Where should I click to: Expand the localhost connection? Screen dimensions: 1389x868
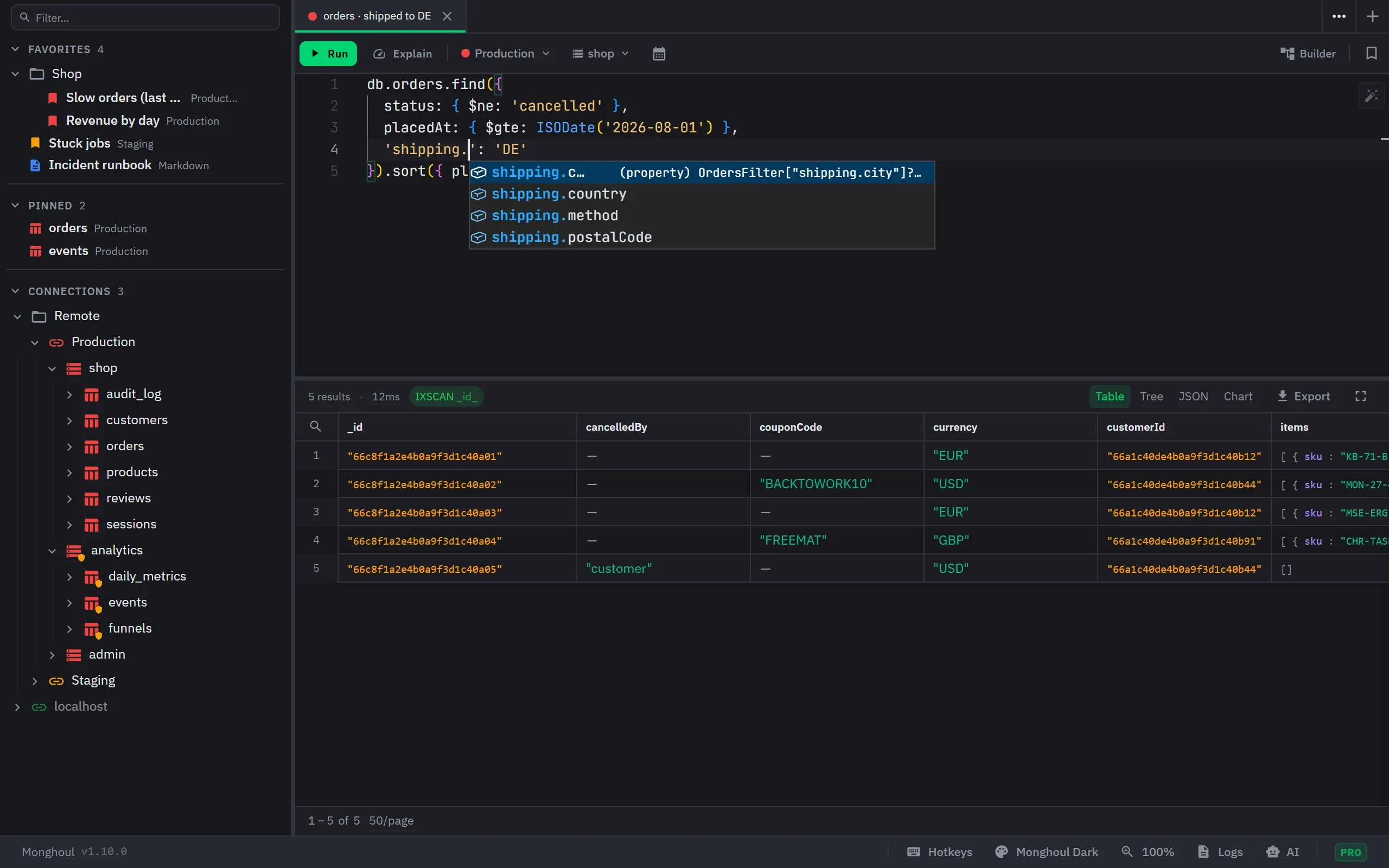(x=17, y=707)
